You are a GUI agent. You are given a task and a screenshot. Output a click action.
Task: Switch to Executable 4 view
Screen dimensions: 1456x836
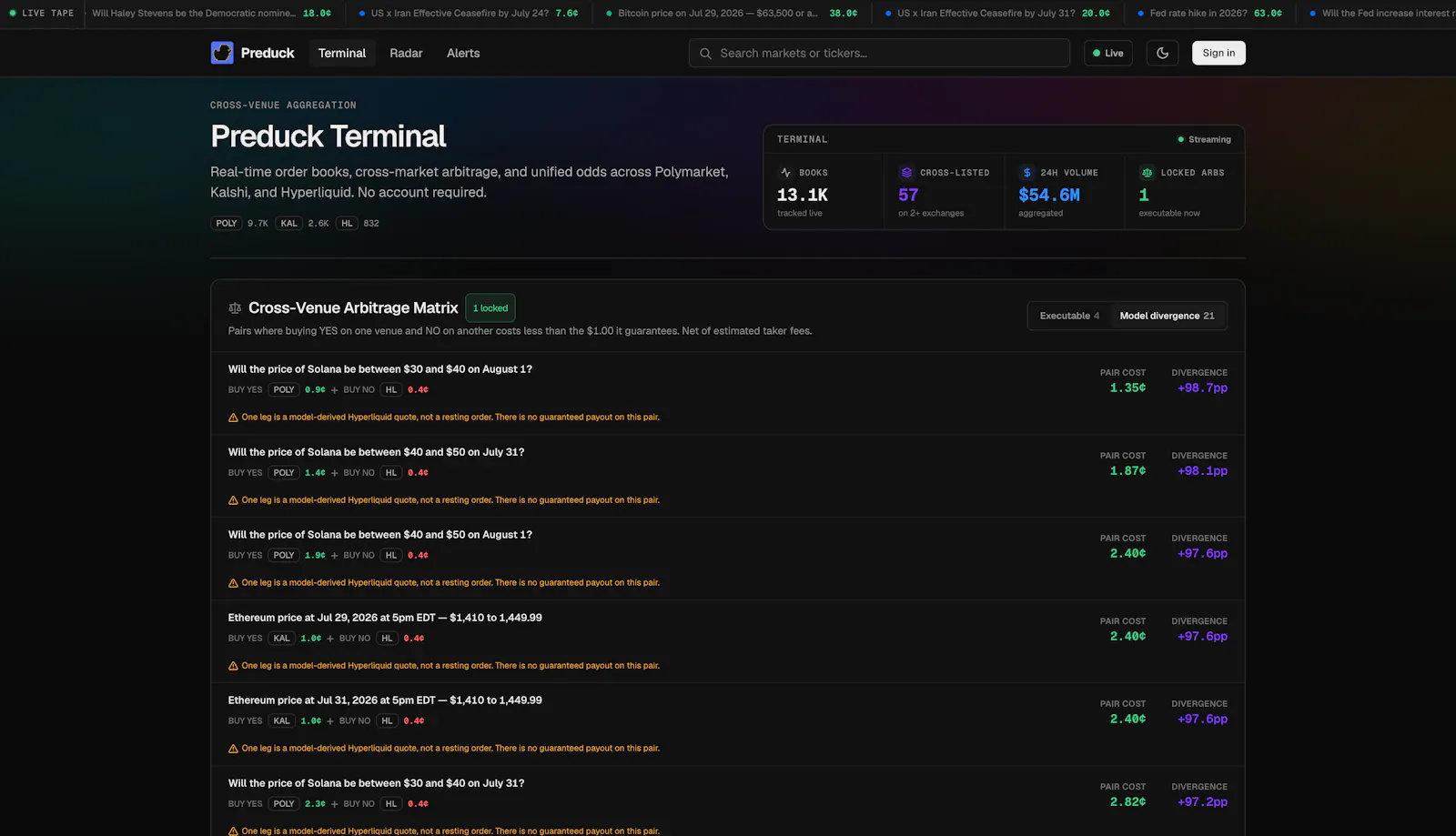(1069, 316)
